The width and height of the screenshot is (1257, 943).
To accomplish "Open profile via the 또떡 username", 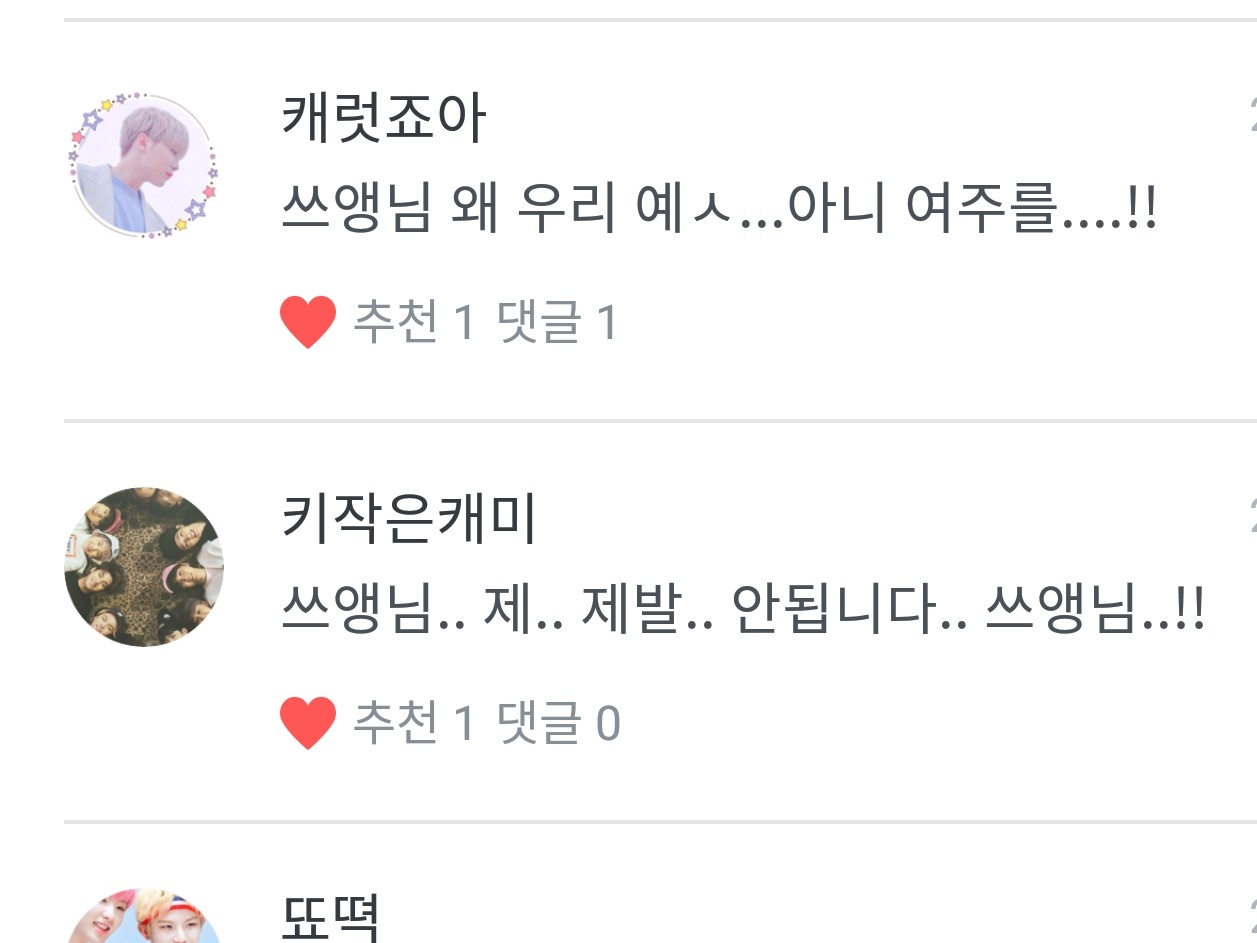I will pyautogui.click(x=330, y=917).
